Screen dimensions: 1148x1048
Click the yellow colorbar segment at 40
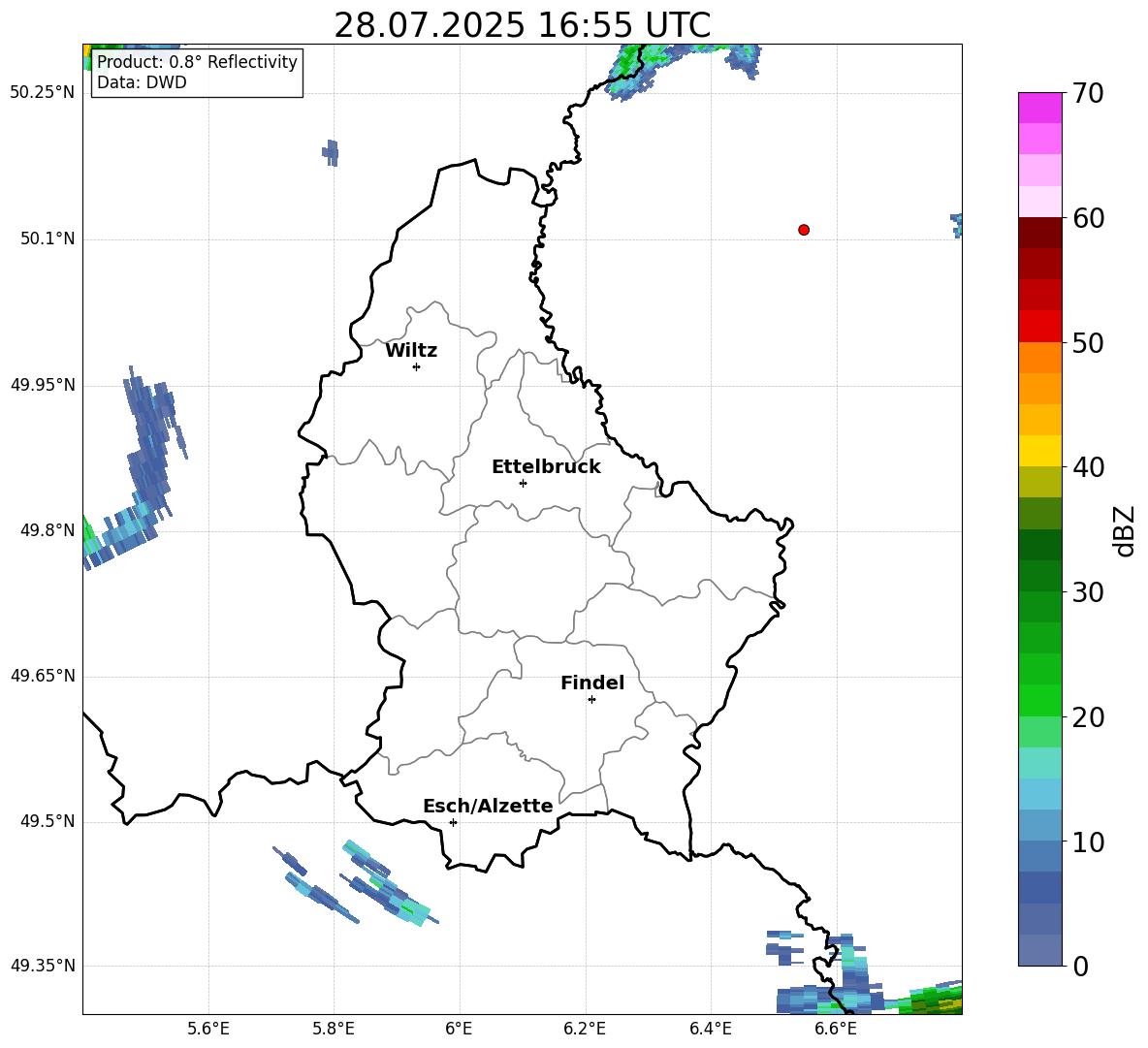[x=1039, y=451]
